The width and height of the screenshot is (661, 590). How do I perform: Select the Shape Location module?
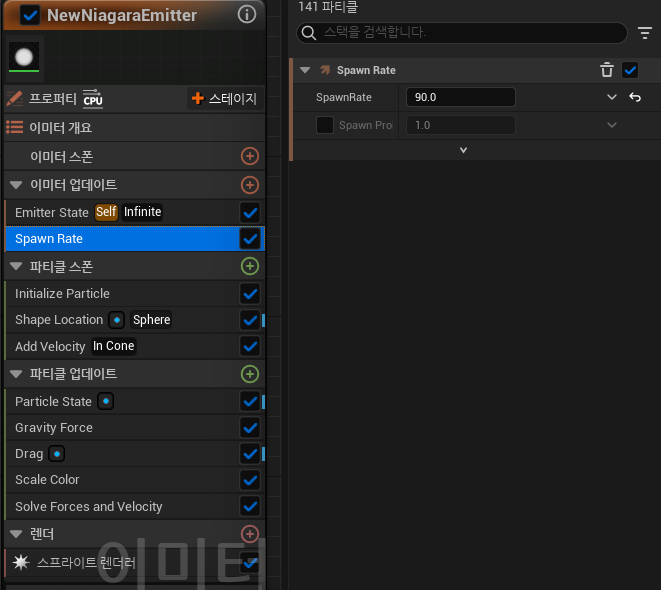134,320
